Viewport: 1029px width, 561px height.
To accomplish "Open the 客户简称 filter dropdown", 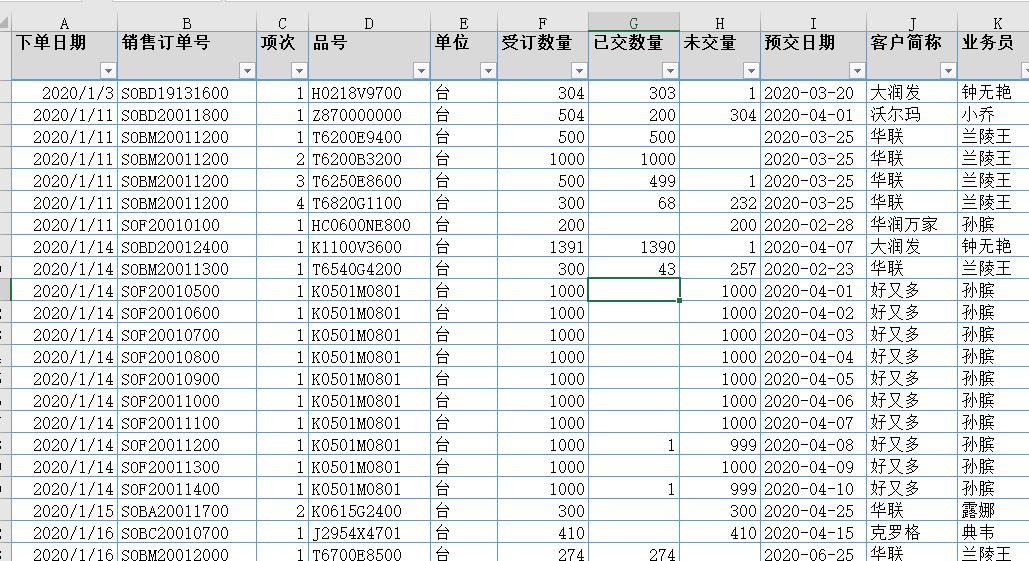I will coord(948,70).
